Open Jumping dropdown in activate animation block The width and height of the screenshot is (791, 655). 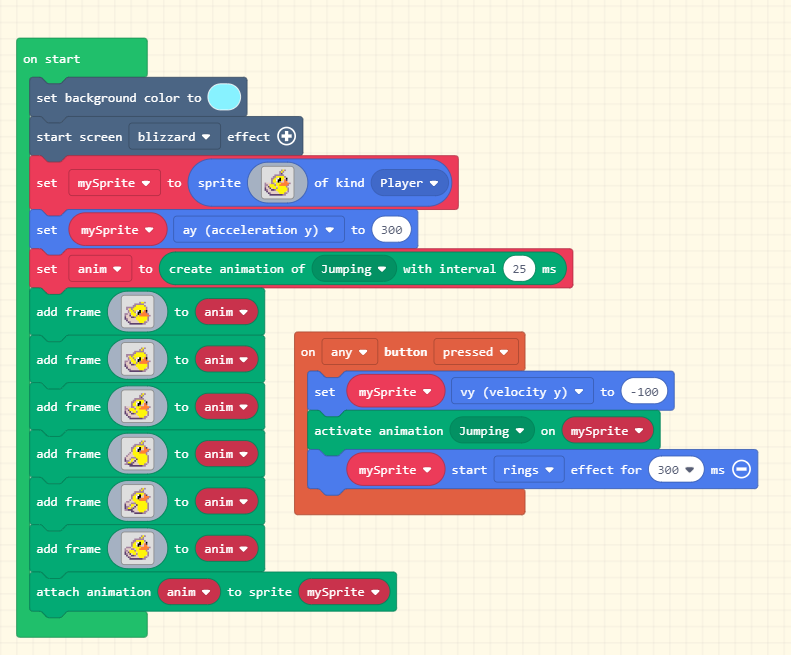491,431
